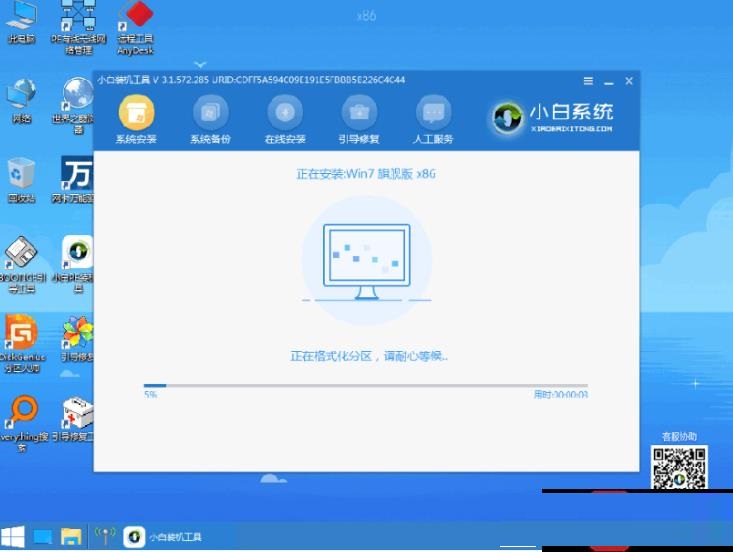Click the 正在格式化分区 status message
Screen dimensions: 733x552
(369, 356)
